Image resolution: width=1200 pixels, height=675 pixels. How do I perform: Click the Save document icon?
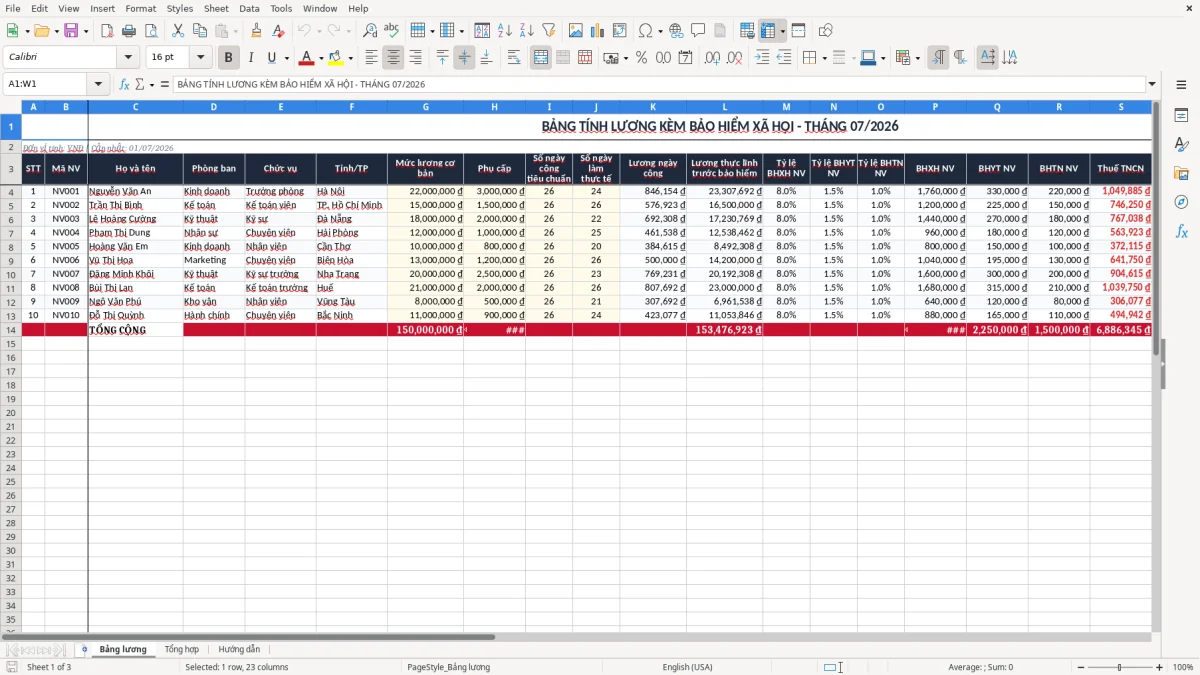(71, 31)
